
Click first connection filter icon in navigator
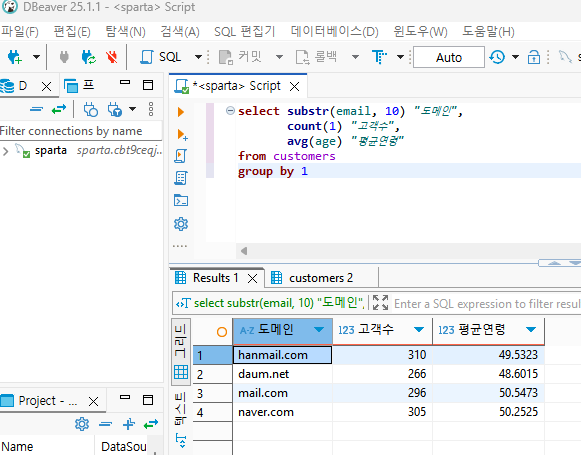tap(90, 109)
